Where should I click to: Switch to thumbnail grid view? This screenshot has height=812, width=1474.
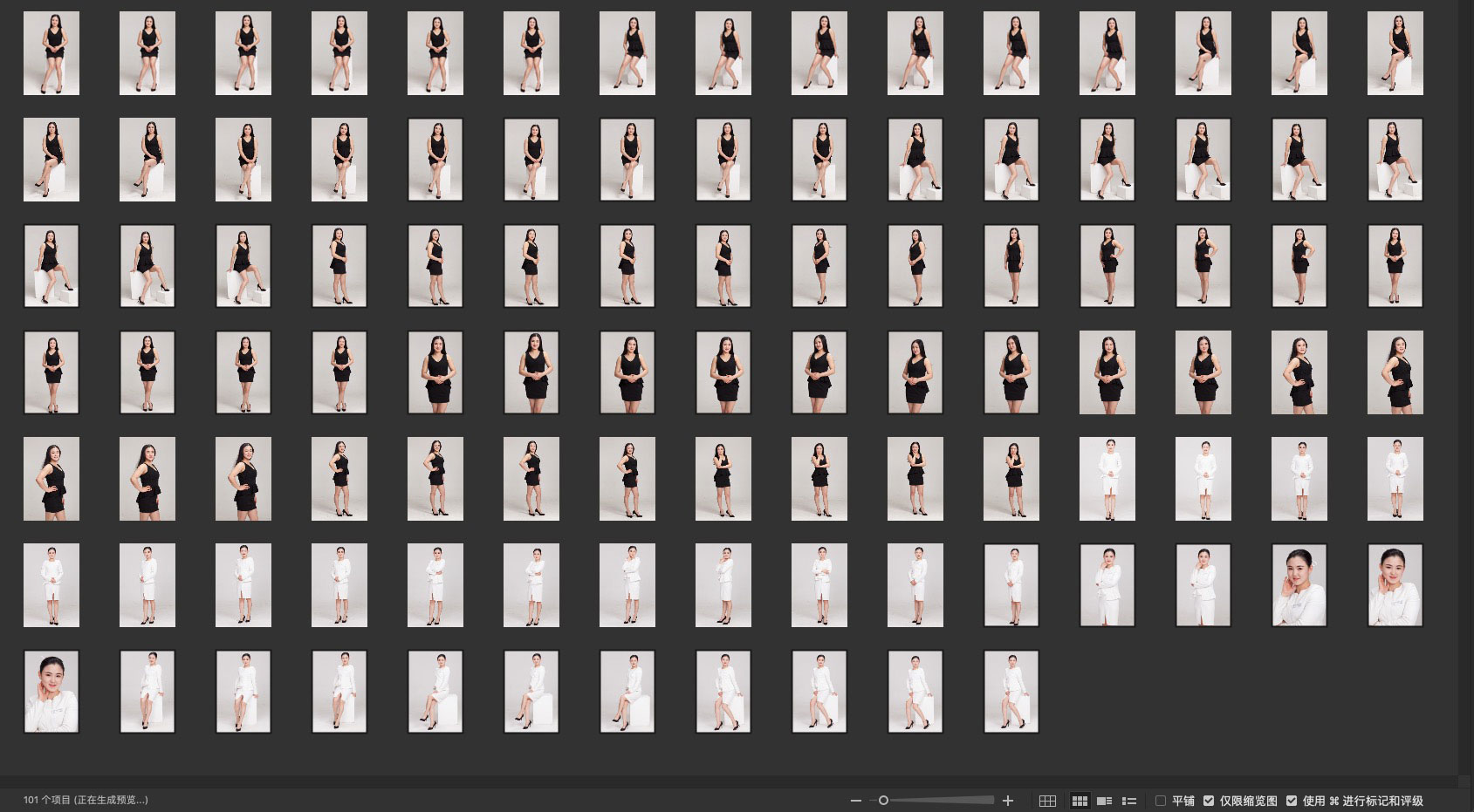1080,801
